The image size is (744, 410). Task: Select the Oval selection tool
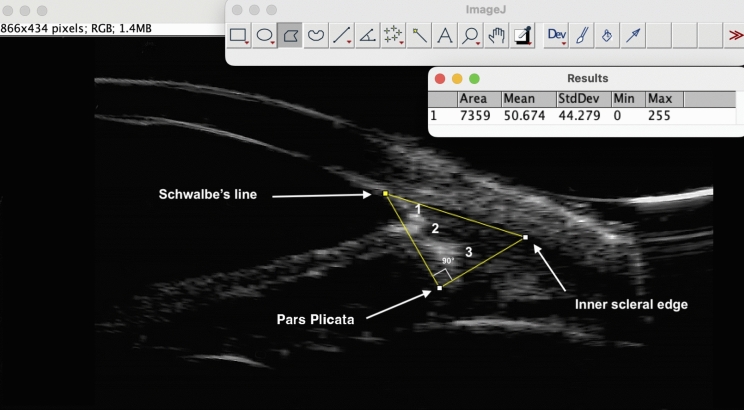[x=265, y=36]
